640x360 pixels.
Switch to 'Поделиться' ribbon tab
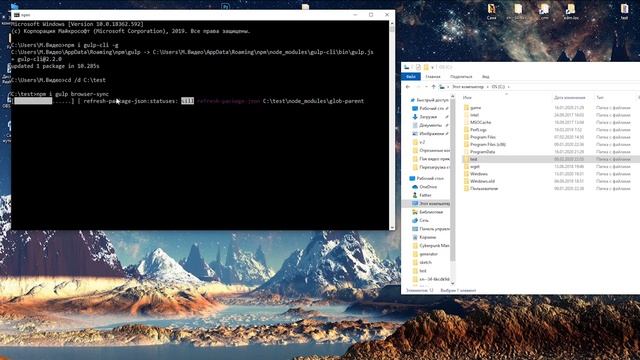point(461,77)
